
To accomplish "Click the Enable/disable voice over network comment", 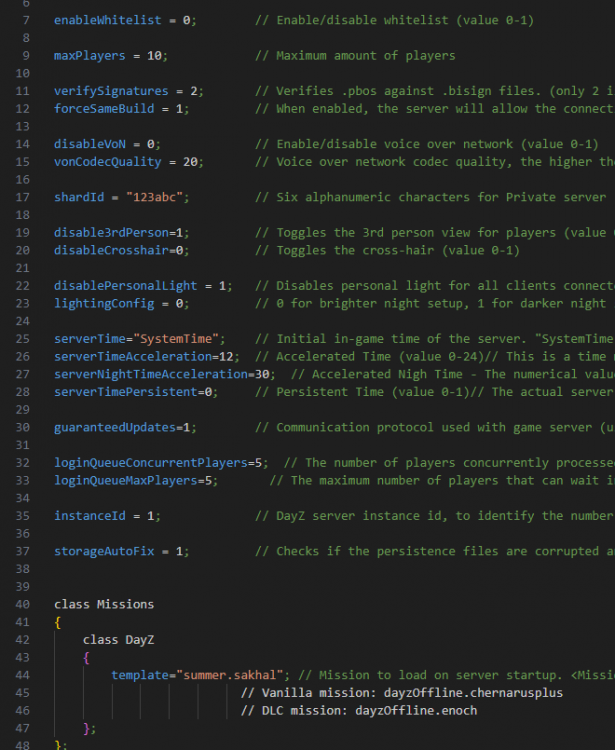I will pyautogui.click(x=427, y=144).
